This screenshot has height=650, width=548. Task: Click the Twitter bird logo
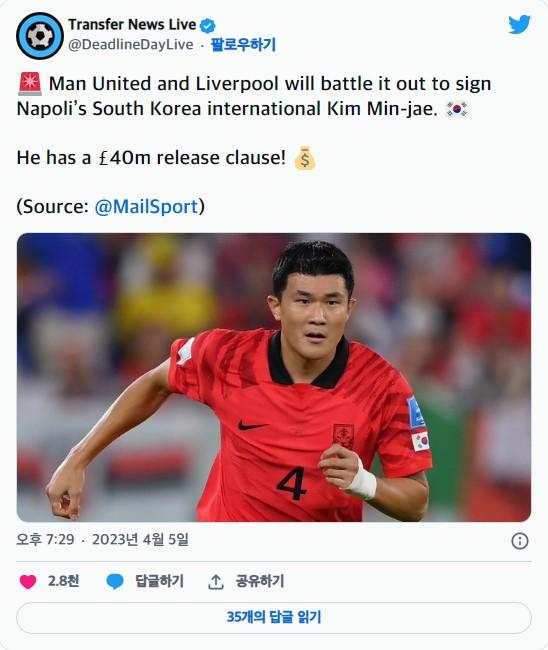(519, 25)
